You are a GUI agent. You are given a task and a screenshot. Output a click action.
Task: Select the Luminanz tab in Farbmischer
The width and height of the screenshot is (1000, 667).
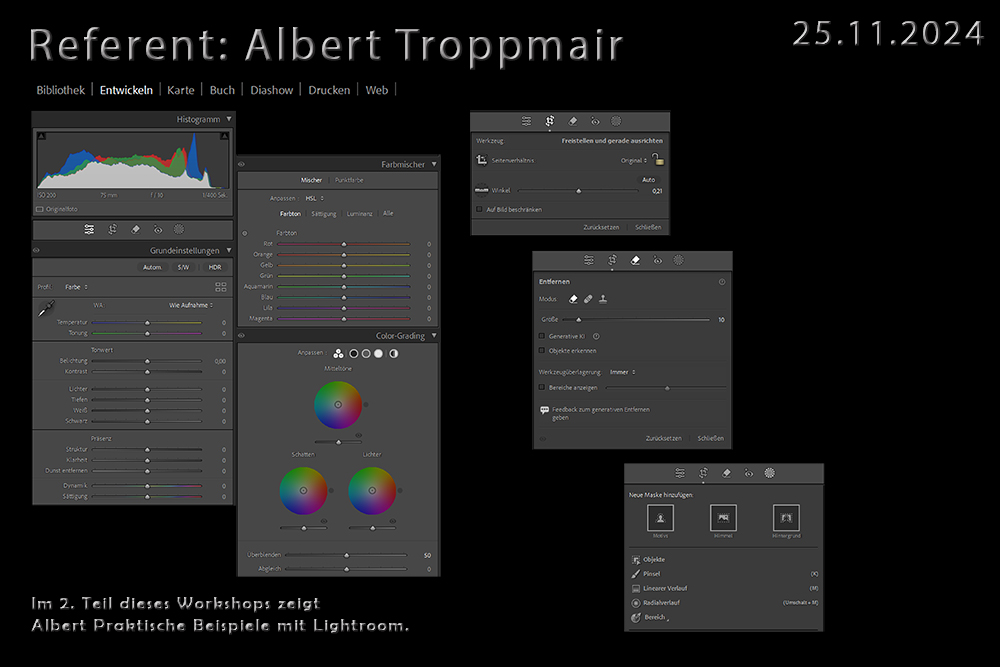click(x=360, y=214)
